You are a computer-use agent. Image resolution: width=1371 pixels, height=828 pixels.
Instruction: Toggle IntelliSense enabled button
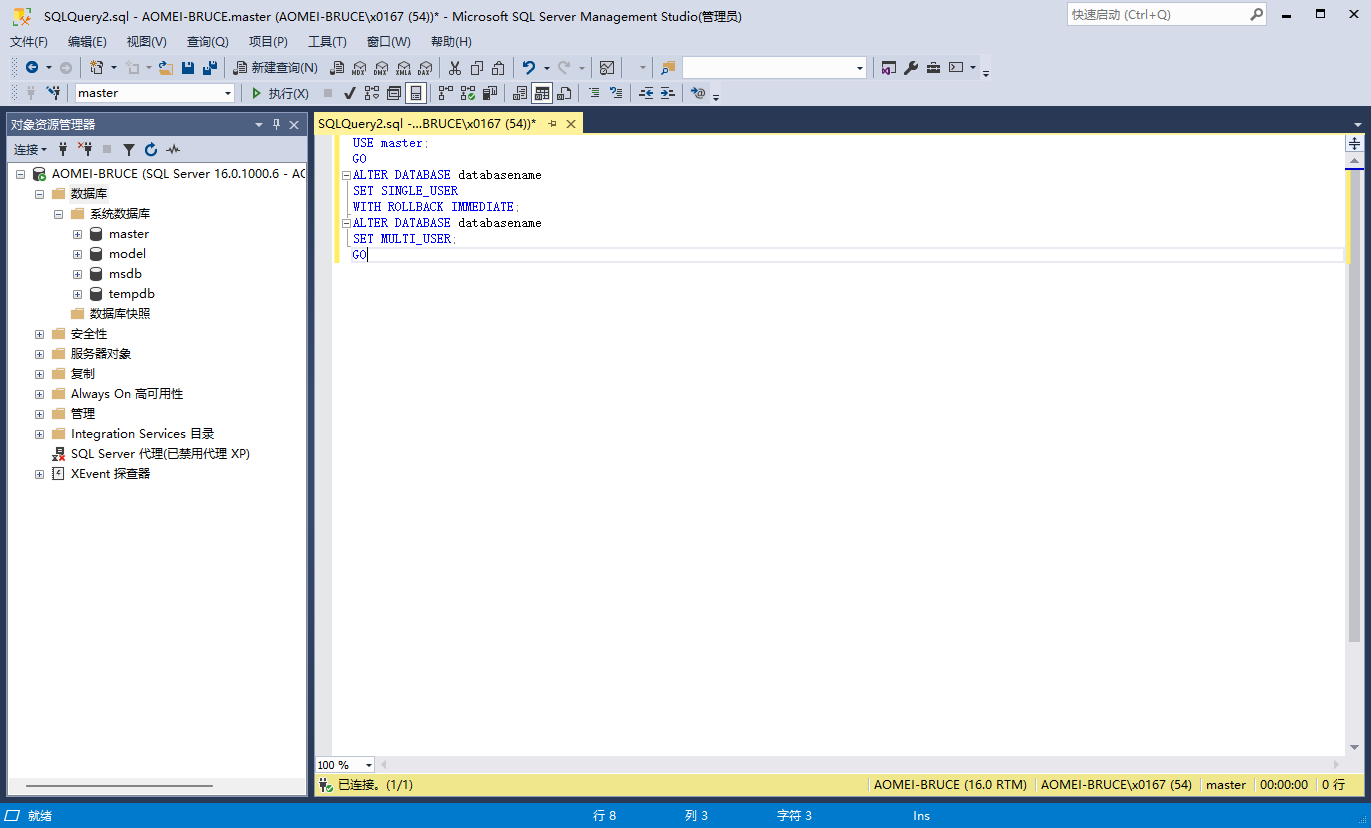416,93
